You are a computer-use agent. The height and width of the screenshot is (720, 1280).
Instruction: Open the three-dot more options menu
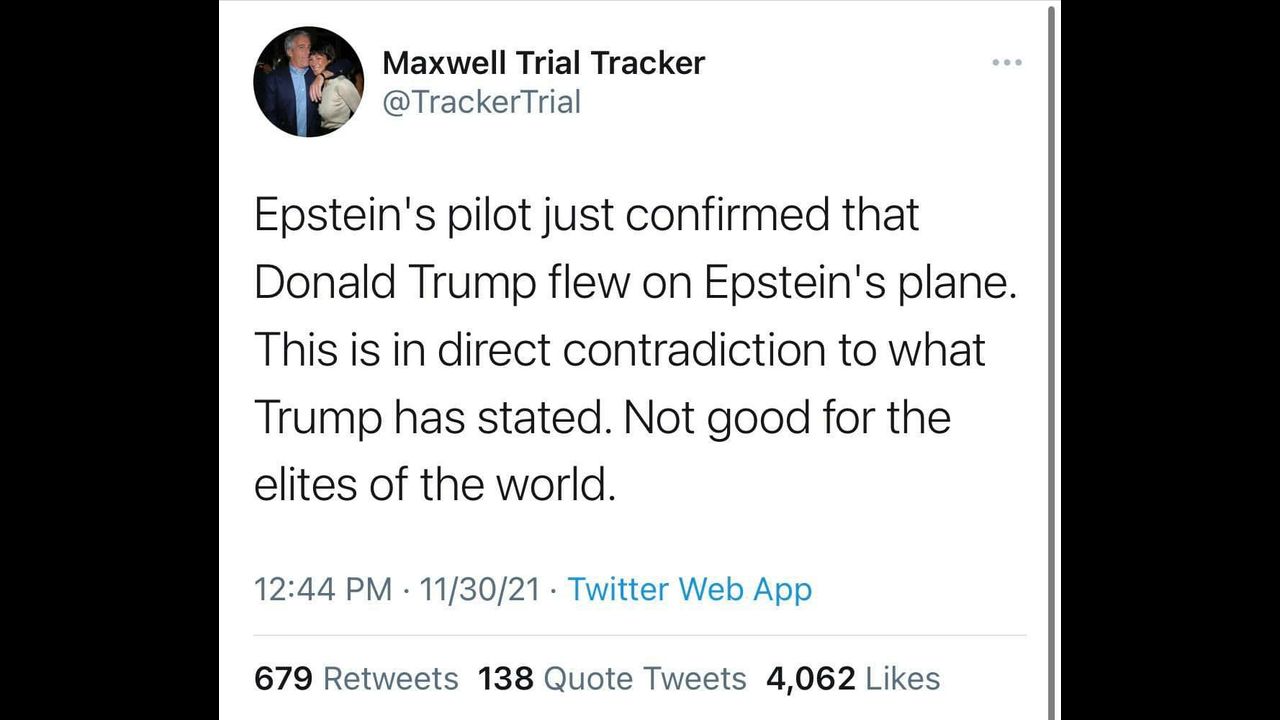click(1006, 62)
